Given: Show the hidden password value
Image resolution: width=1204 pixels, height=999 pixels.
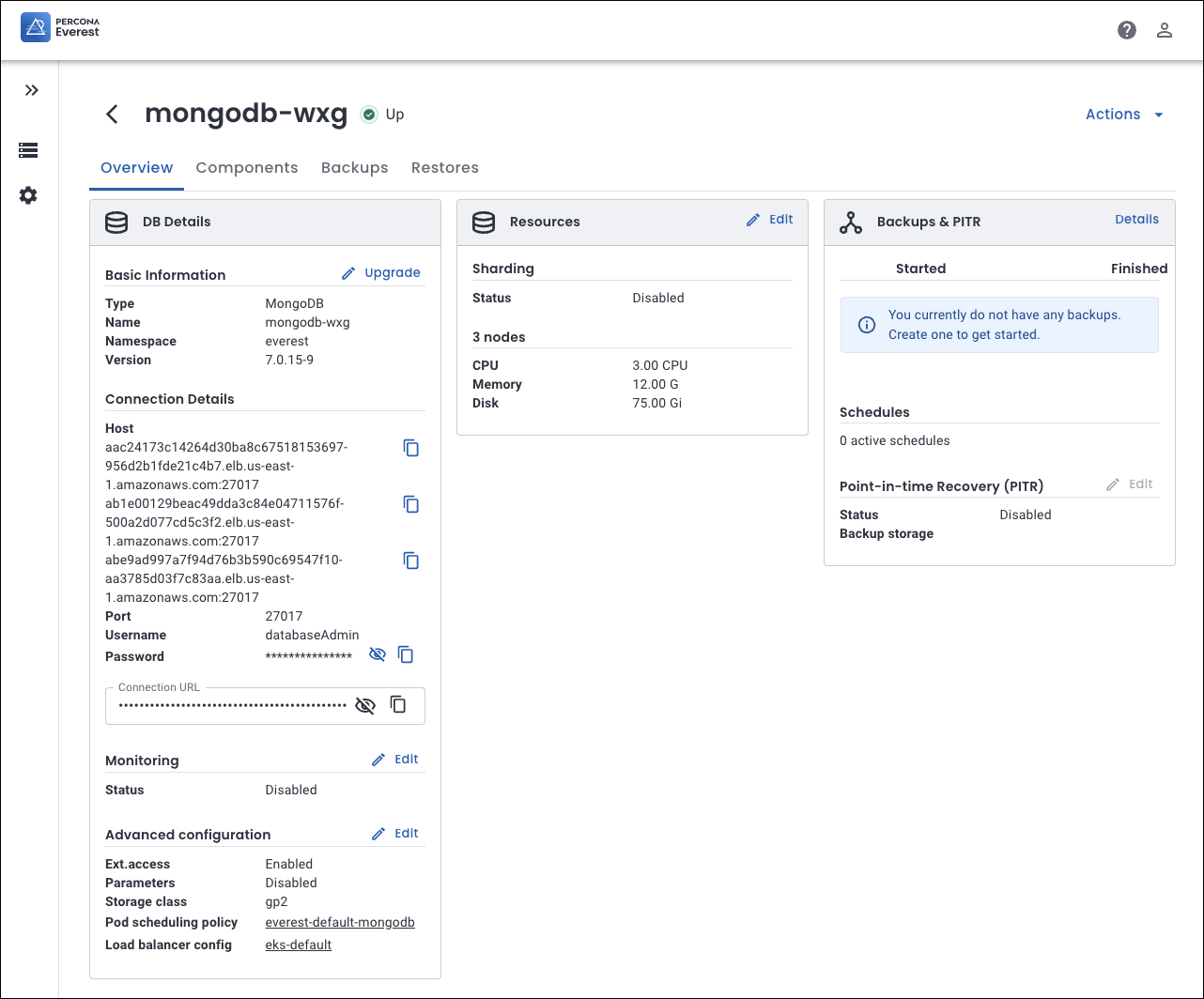Looking at the screenshot, I should coord(378,654).
